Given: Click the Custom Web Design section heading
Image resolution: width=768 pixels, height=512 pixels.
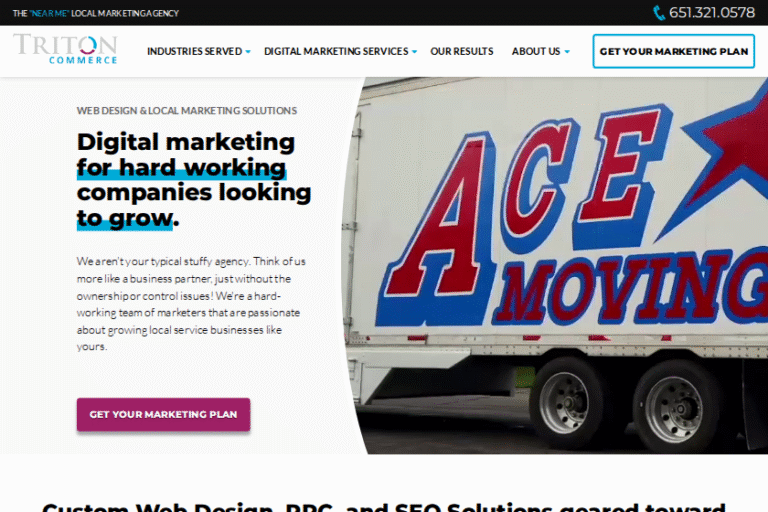Looking at the screenshot, I should [384, 507].
